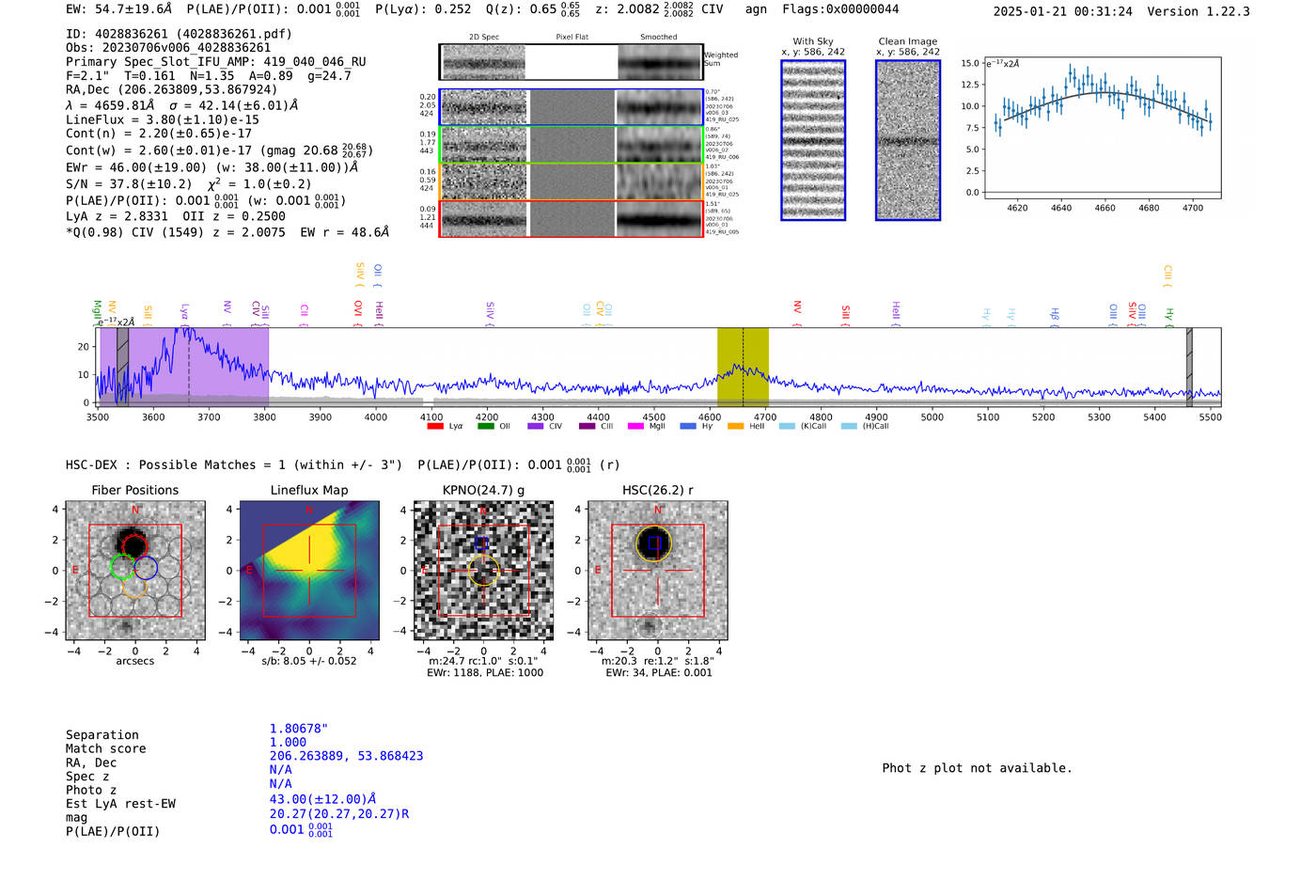
Task: Click the CIV legend swatch
Action: (x=536, y=427)
